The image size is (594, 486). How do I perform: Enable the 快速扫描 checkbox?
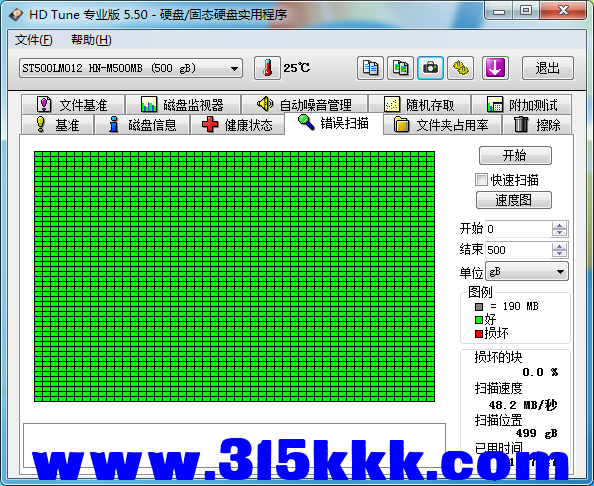coord(481,180)
